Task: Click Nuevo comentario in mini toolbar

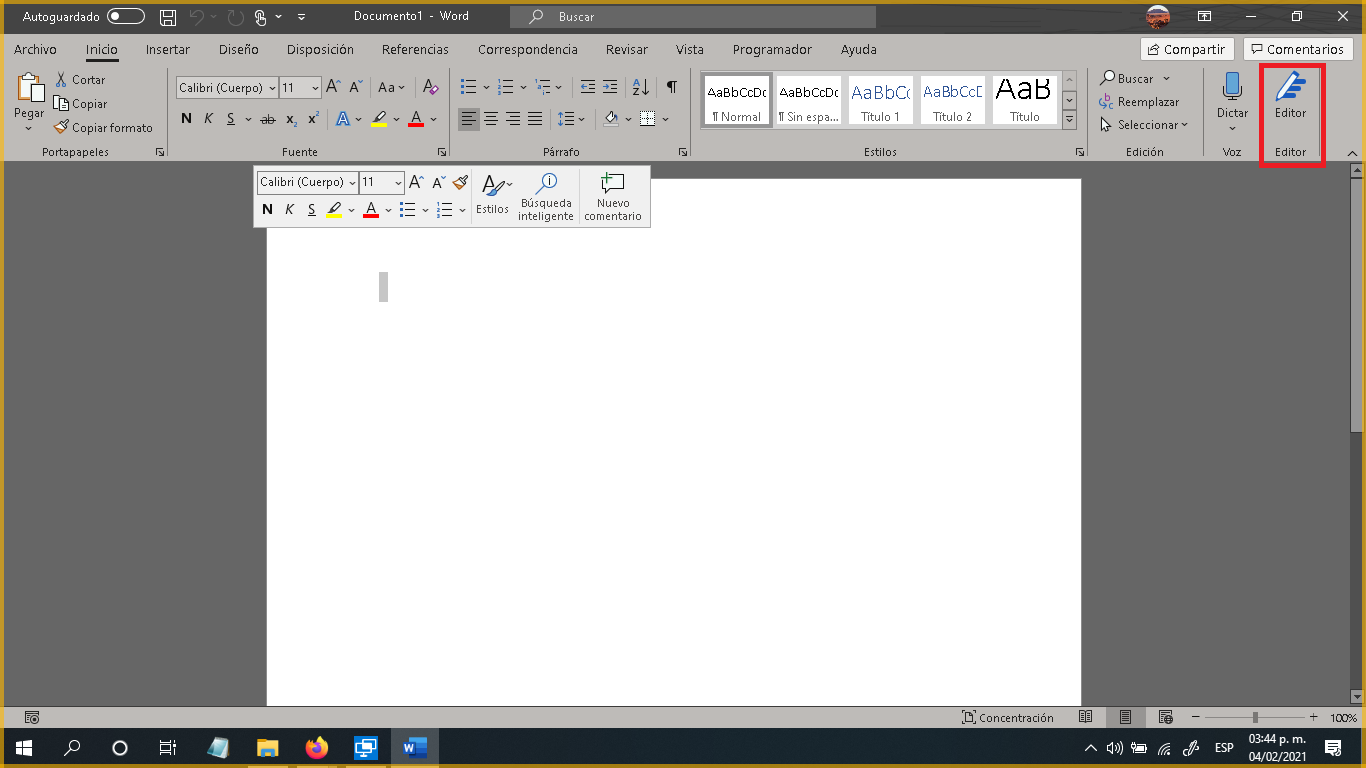Action: pyautogui.click(x=613, y=197)
